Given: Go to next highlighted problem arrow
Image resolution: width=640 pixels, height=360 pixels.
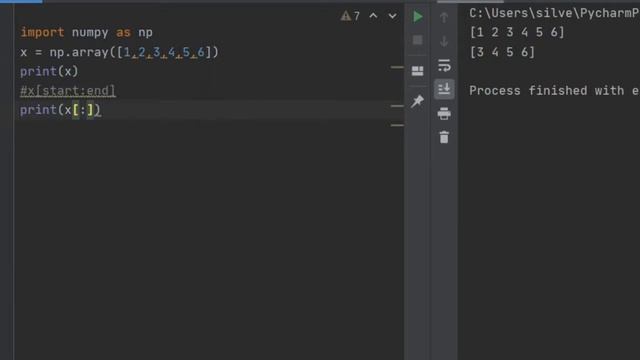Looking at the screenshot, I should [x=392, y=16].
